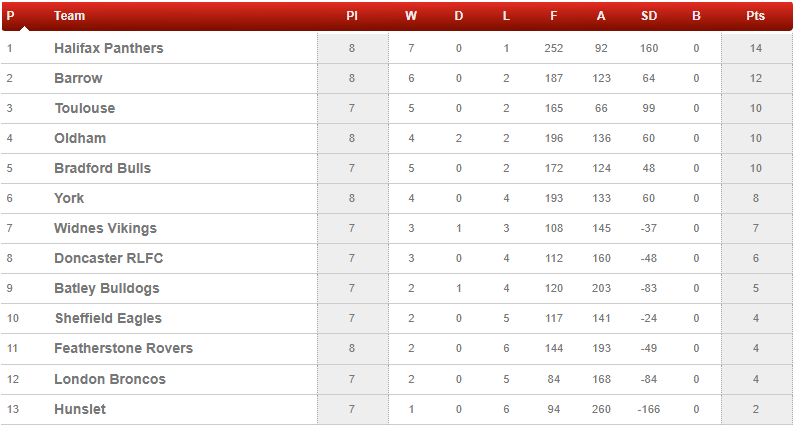Click the Team column header
Viewport: 796px width, 430px height.
pos(70,16)
